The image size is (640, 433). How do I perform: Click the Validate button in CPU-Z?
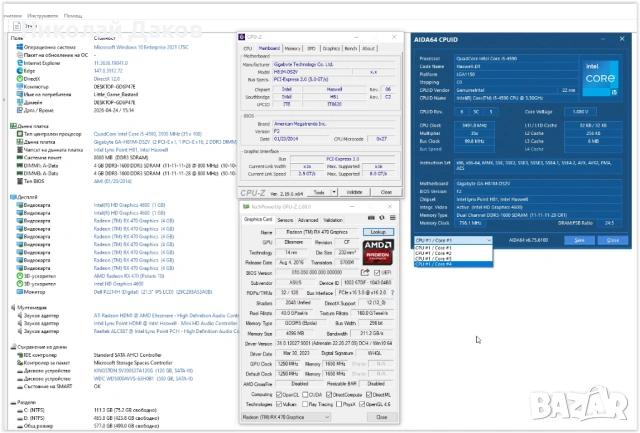tap(354, 192)
